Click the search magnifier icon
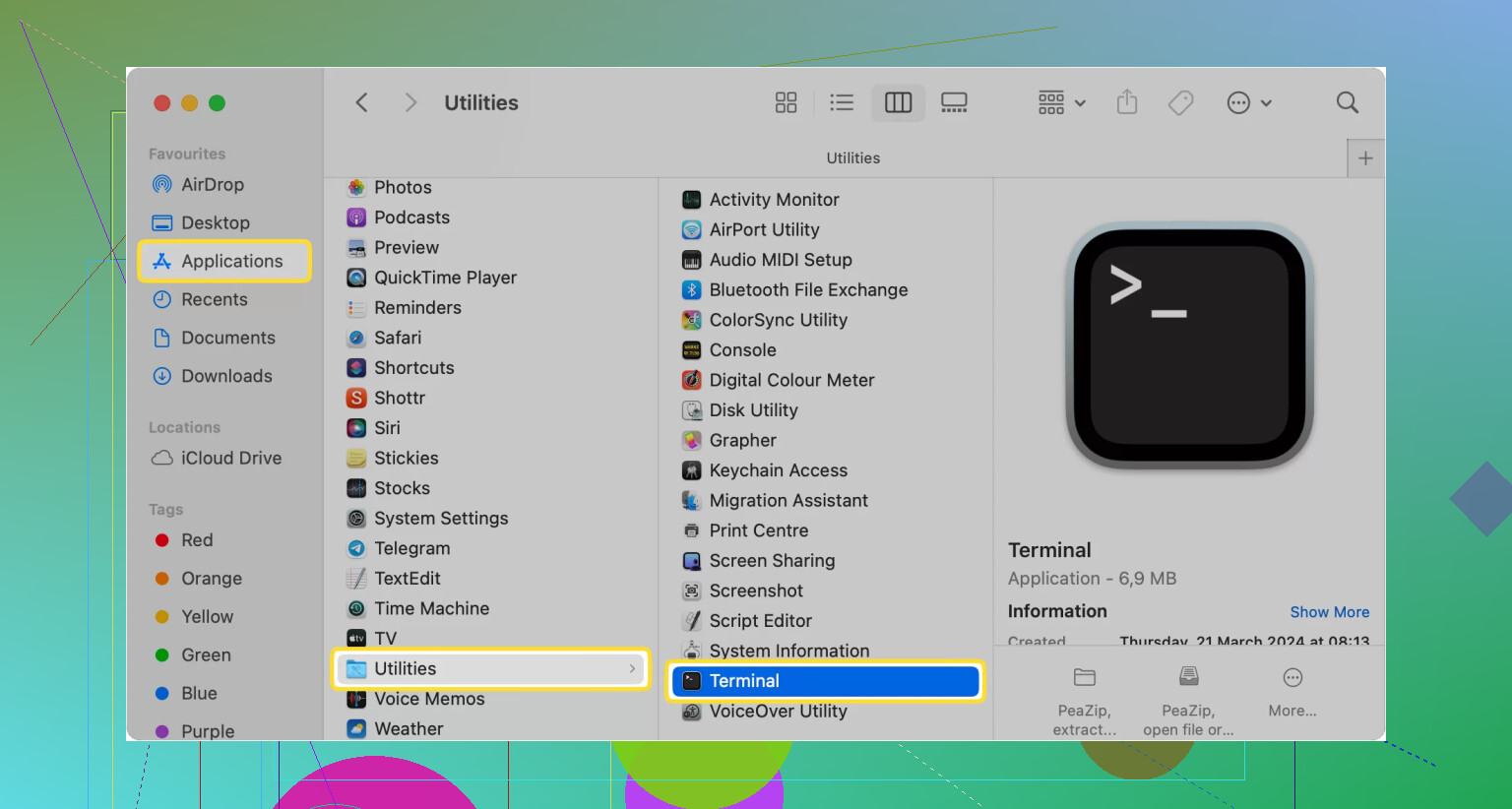Screen dimensions: 1512x809 (1348, 102)
